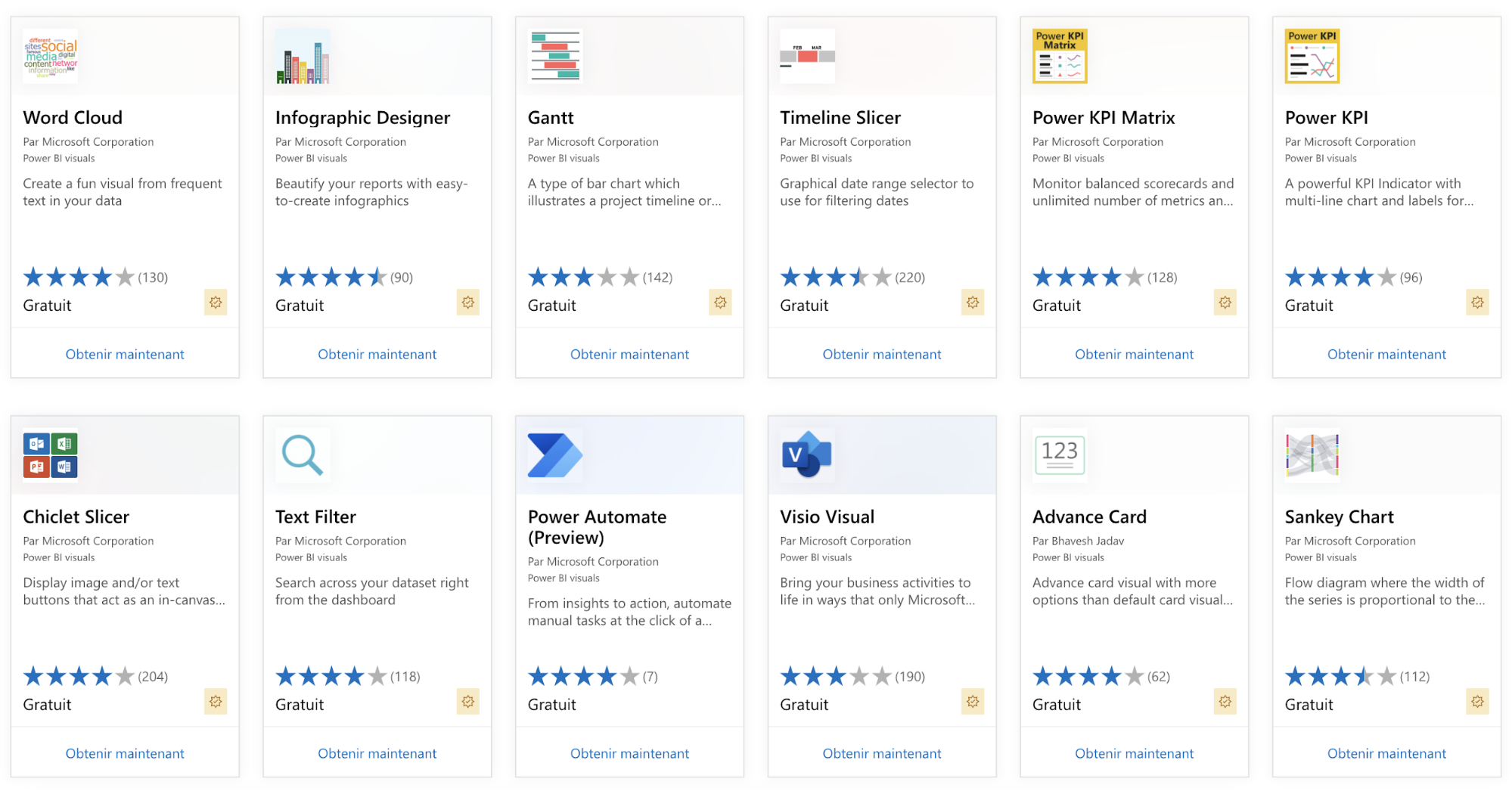
Task: Click certification badge on Power KPI card
Action: coord(1477,302)
